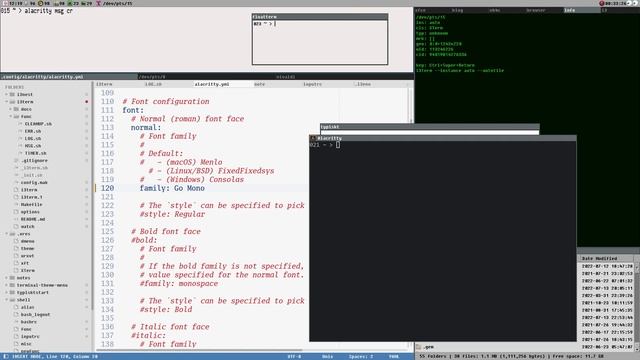Click the floatterm floating window title bar
This screenshot has height=360, width=640.
(x=320, y=17)
